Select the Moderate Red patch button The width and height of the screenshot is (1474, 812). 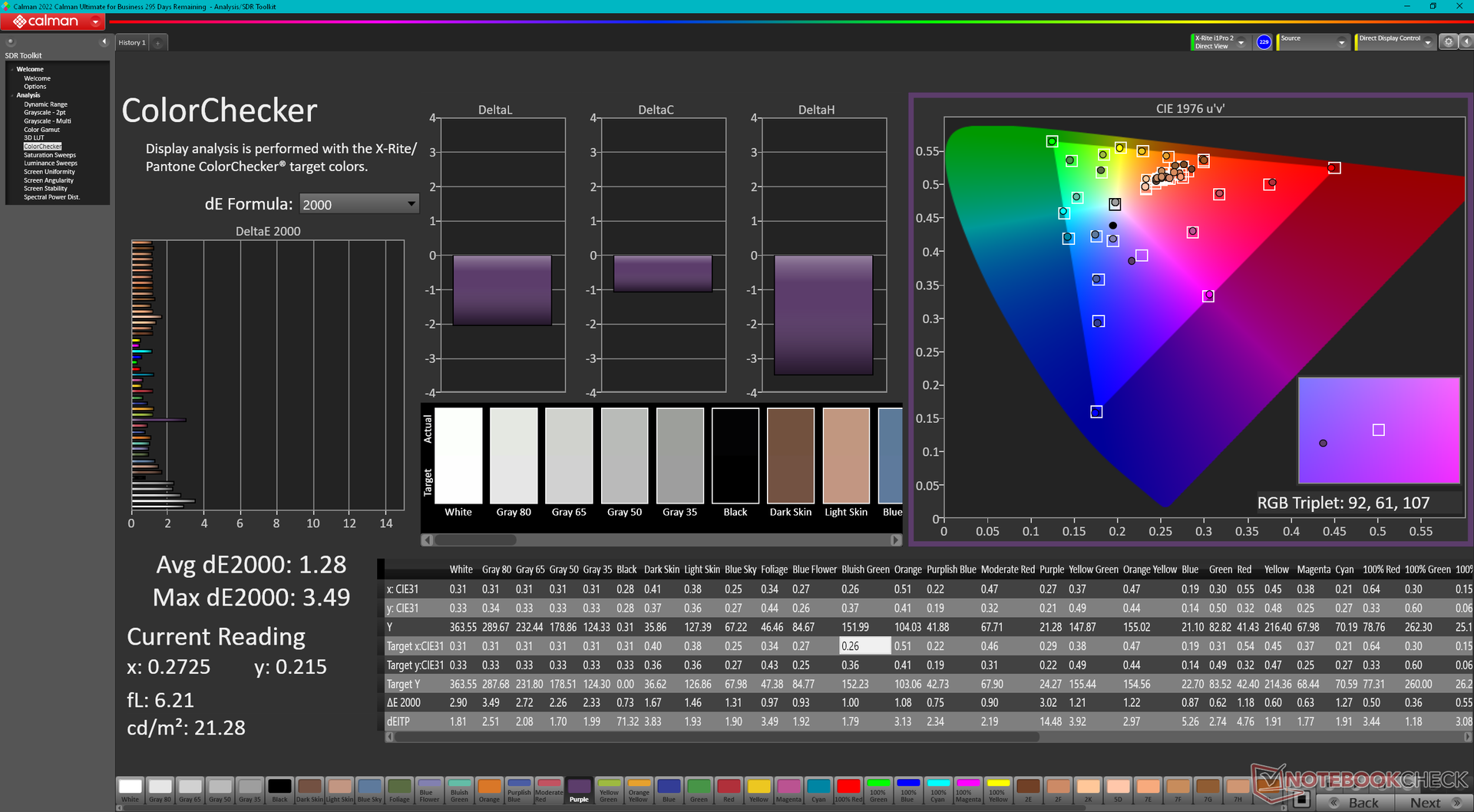point(549,790)
